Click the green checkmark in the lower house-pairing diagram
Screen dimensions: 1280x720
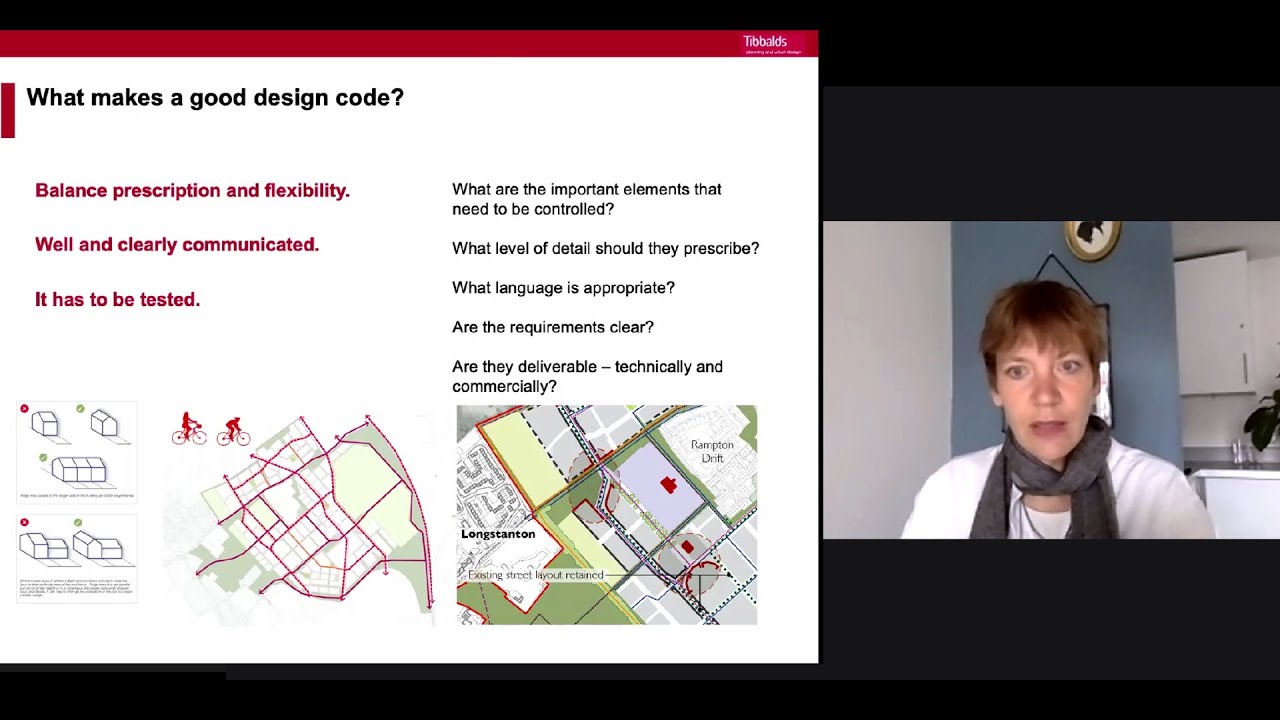[x=77, y=521]
